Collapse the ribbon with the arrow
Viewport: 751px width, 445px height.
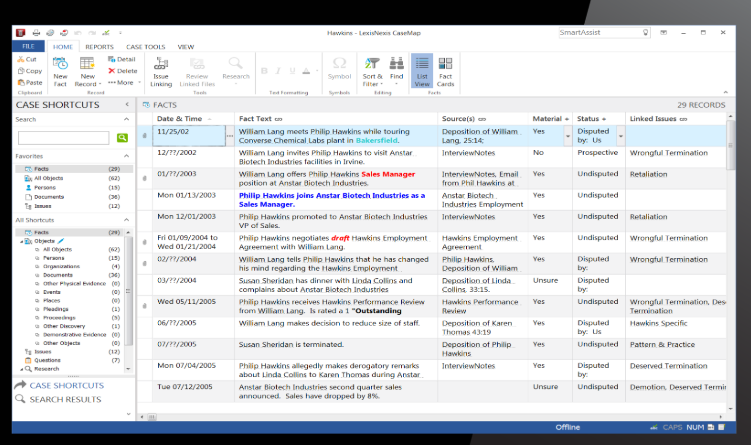pyautogui.click(x=726, y=92)
